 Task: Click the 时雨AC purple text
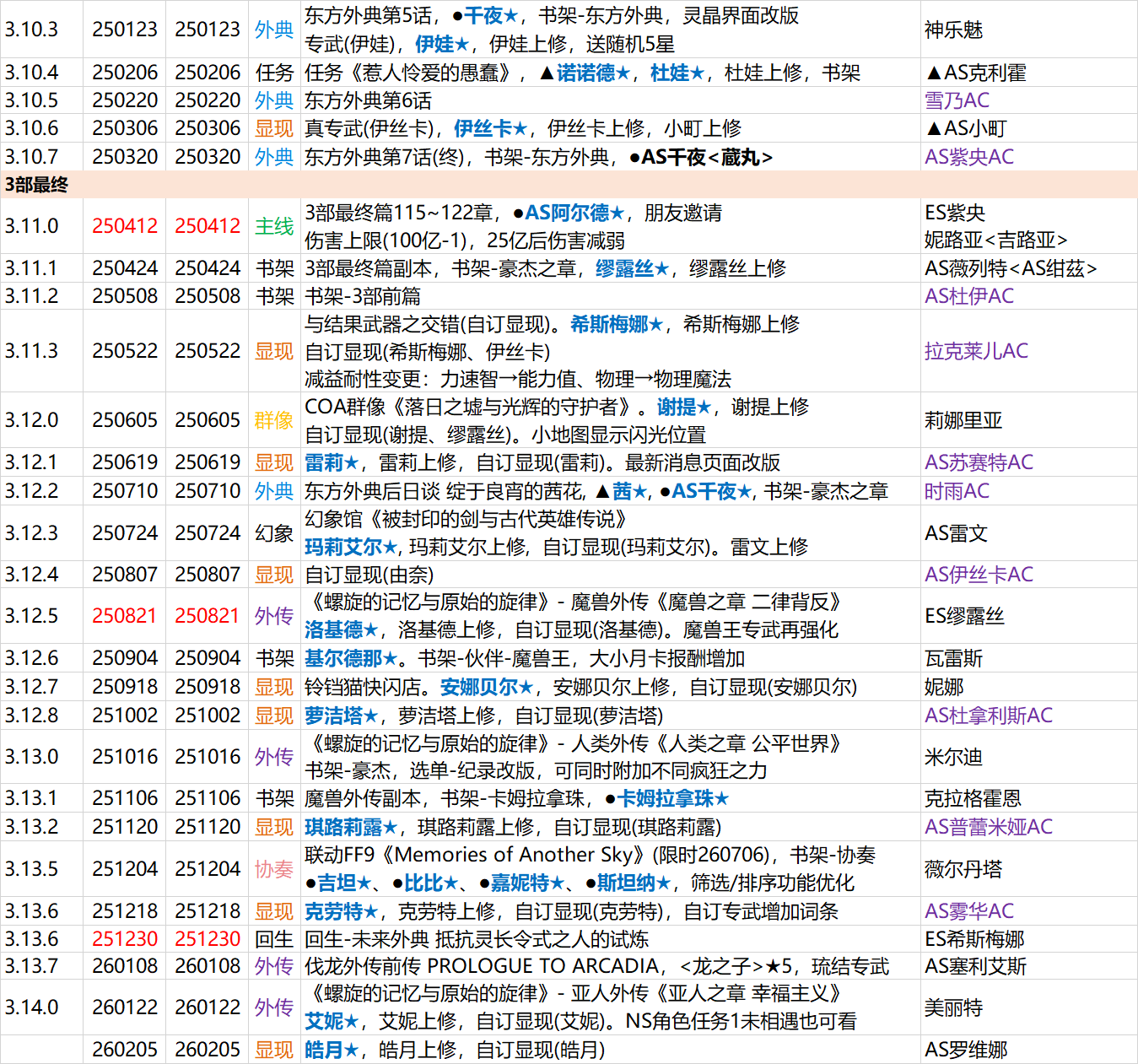coord(957,491)
